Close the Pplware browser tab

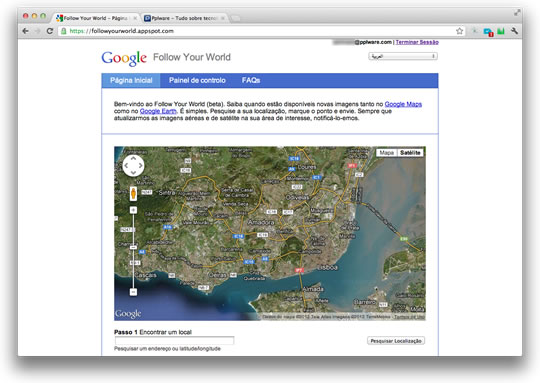223,18
